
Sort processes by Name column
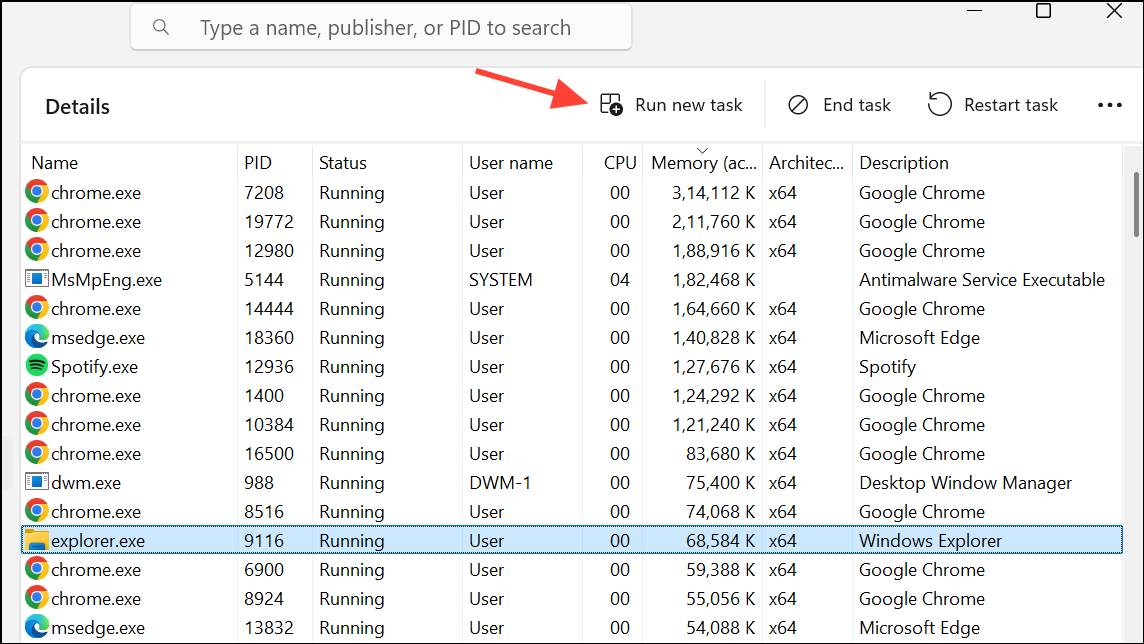point(55,163)
